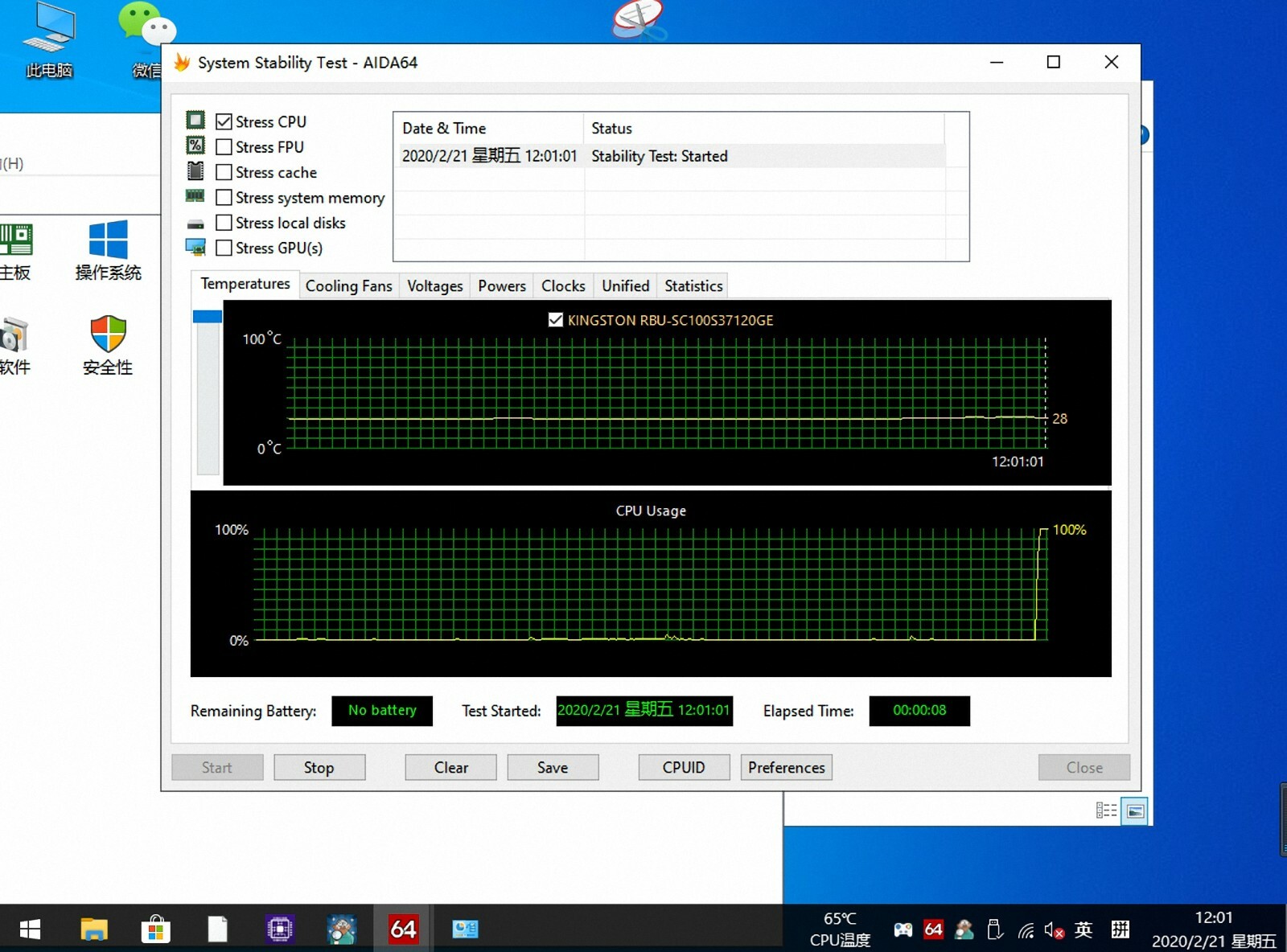
Task: Click the blank document taskbar icon
Action: click(x=218, y=929)
